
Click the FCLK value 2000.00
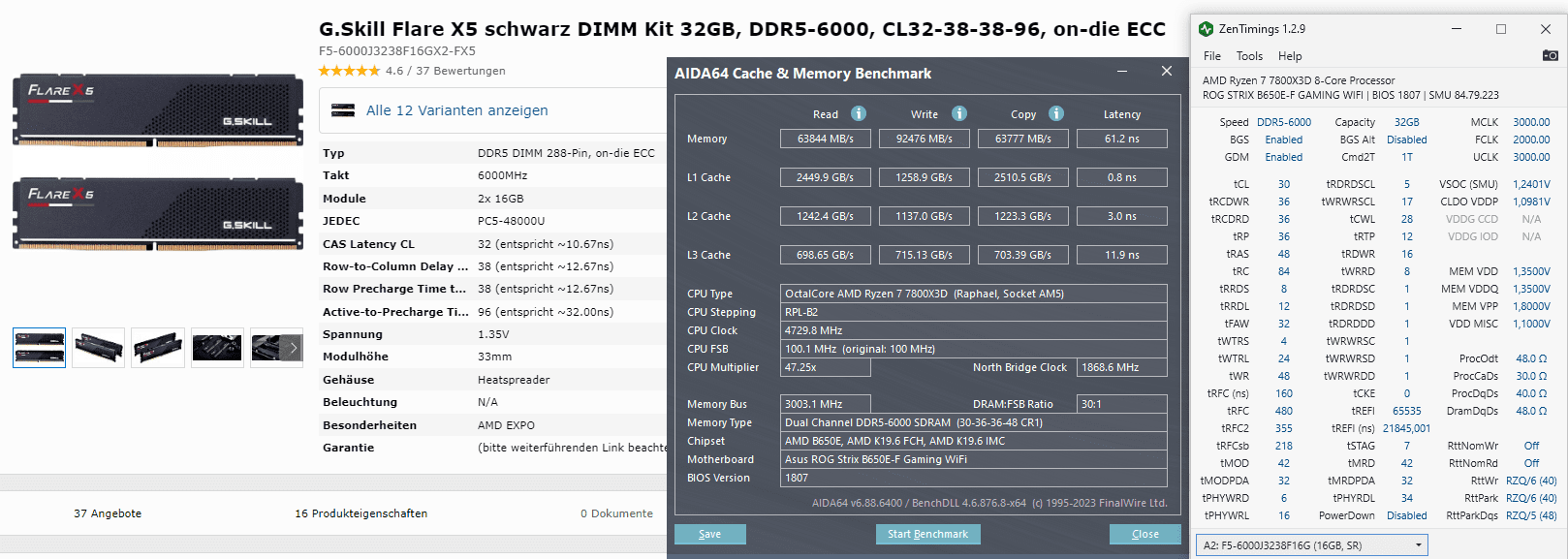coord(1531,140)
